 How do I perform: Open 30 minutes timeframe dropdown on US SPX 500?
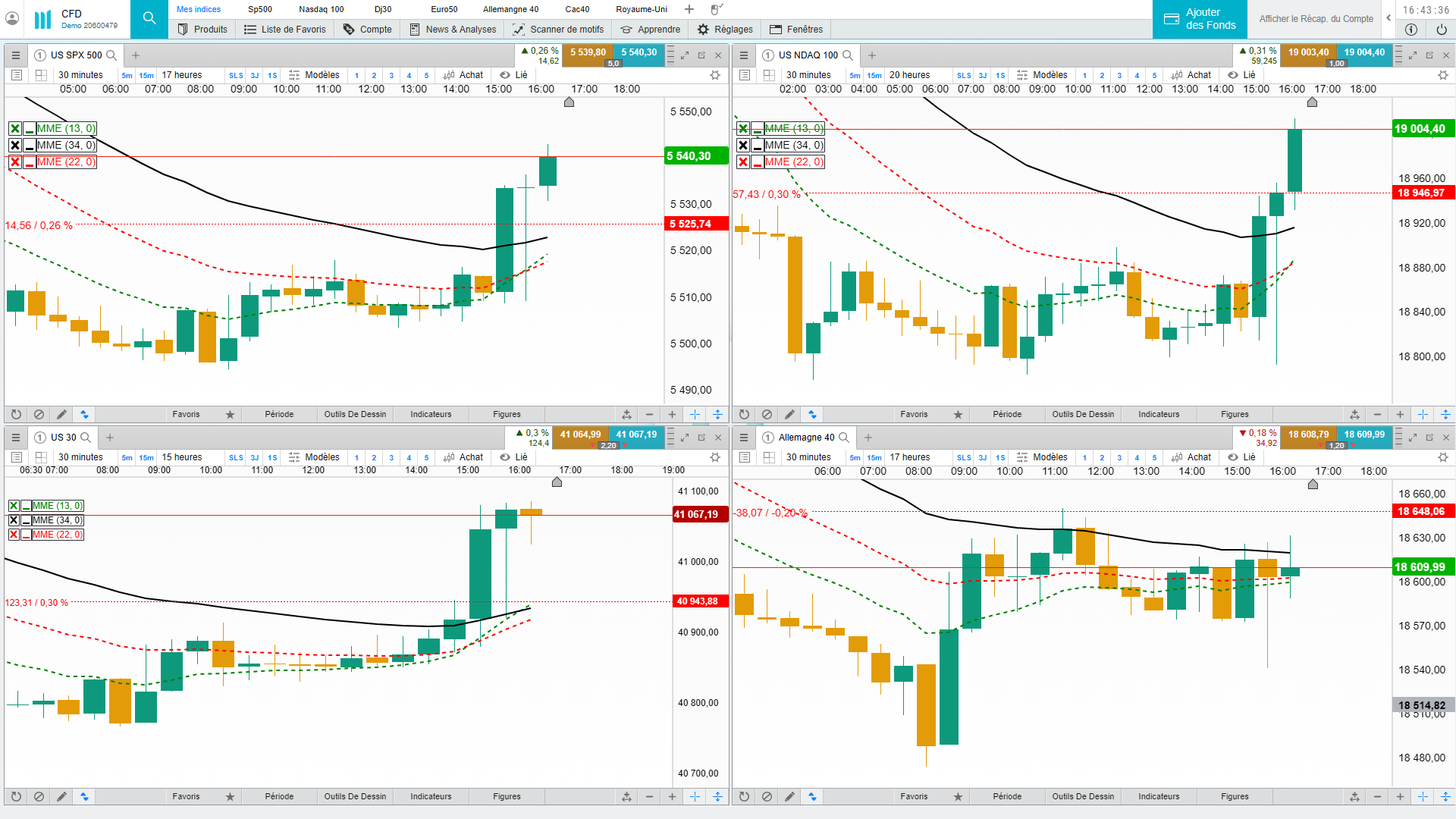[80, 75]
